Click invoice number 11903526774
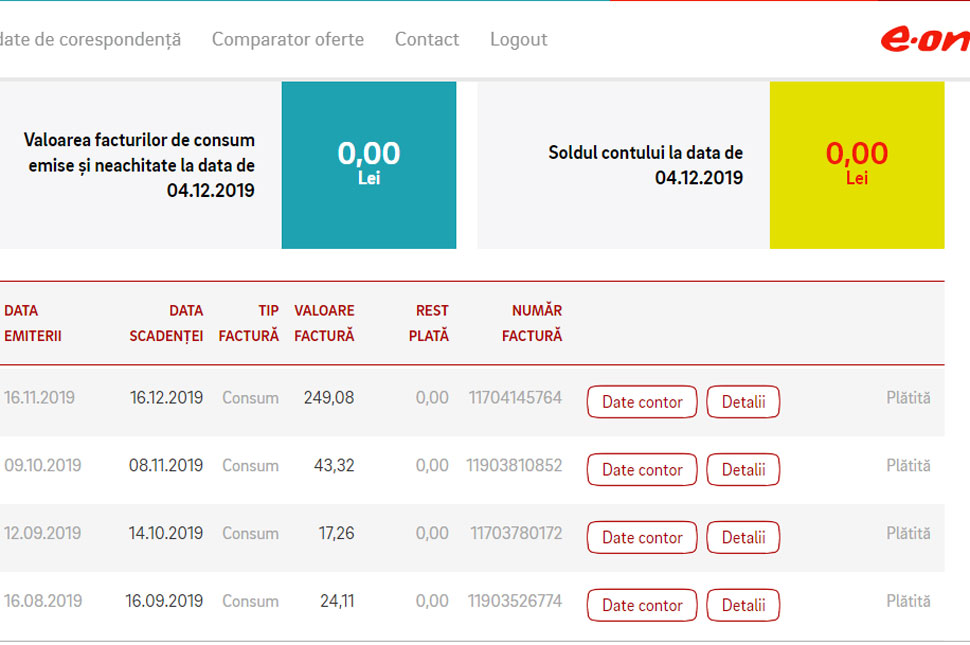This screenshot has height=645, width=970. pos(515,601)
